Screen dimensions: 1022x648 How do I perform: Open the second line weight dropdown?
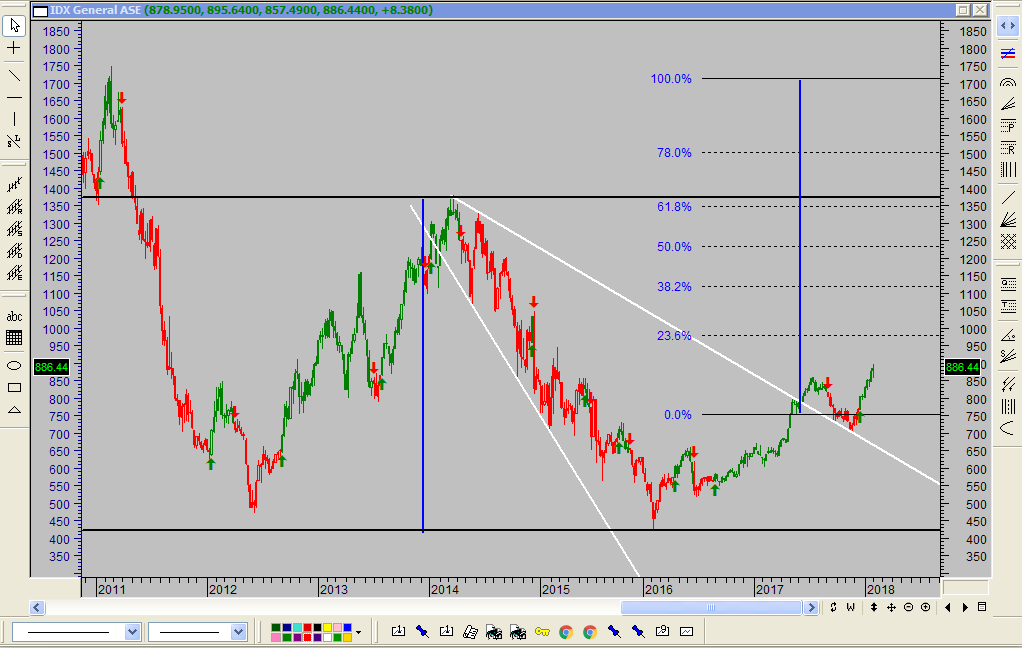pos(238,632)
